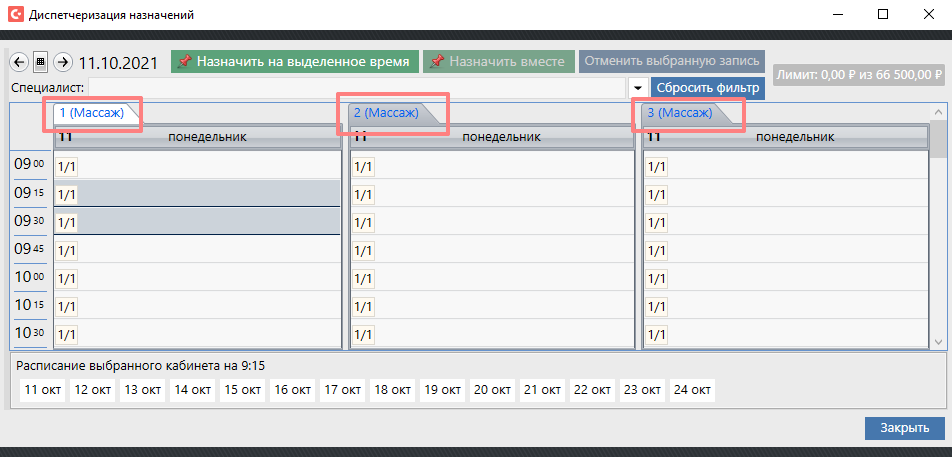Select the '14 окт' schedule date
Viewport: 952px width, 457px height.
click(191, 390)
